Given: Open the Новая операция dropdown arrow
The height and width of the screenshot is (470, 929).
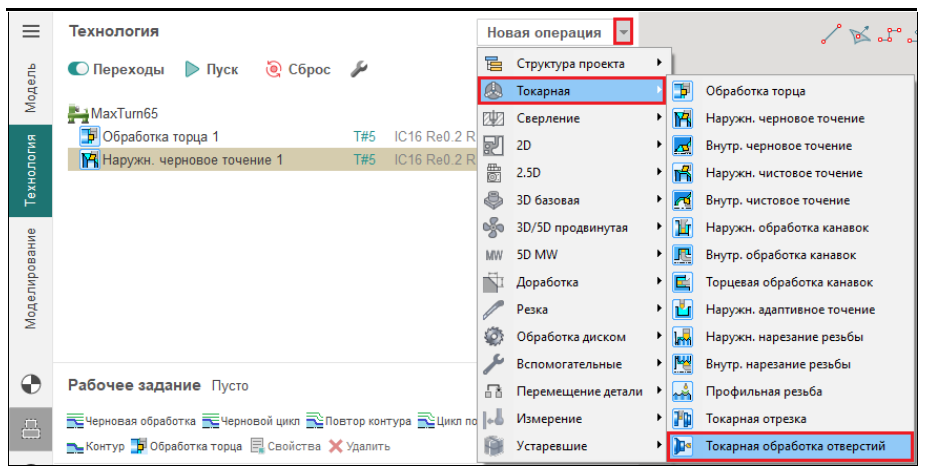Looking at the screenshot, I should click(624, 32).
